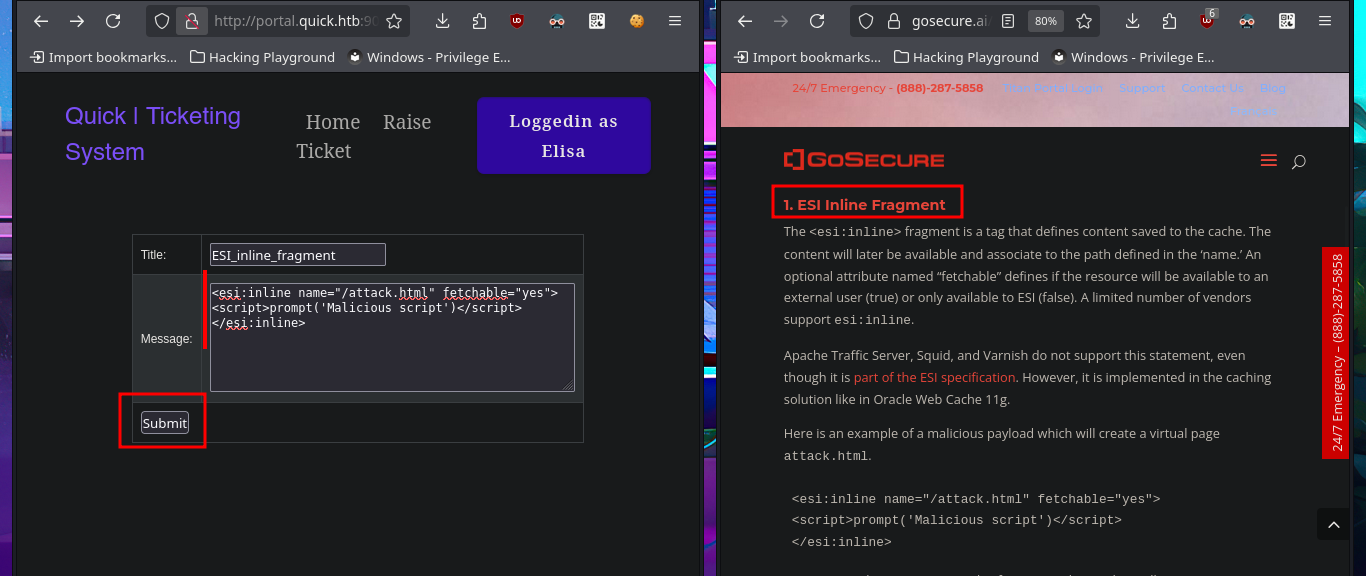This screenshot has height=576, width=1366.
Task: Reload the gosecure.ai page
Action: tap(817, 21)
